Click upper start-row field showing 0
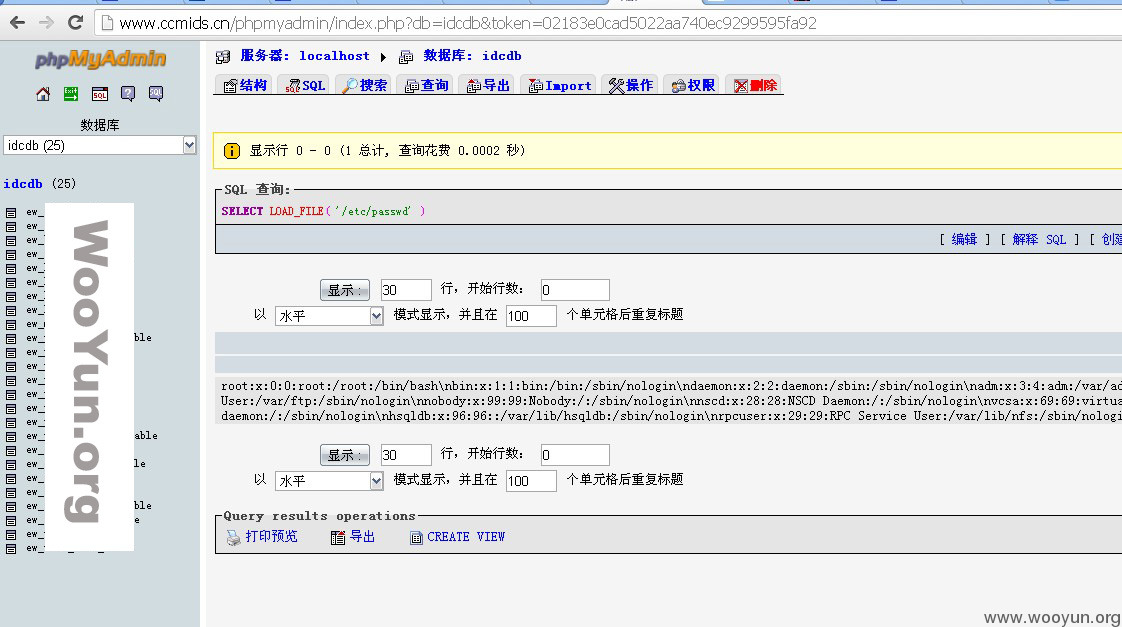Screen dimensions: 1122x627 click(x=575, y=290)
